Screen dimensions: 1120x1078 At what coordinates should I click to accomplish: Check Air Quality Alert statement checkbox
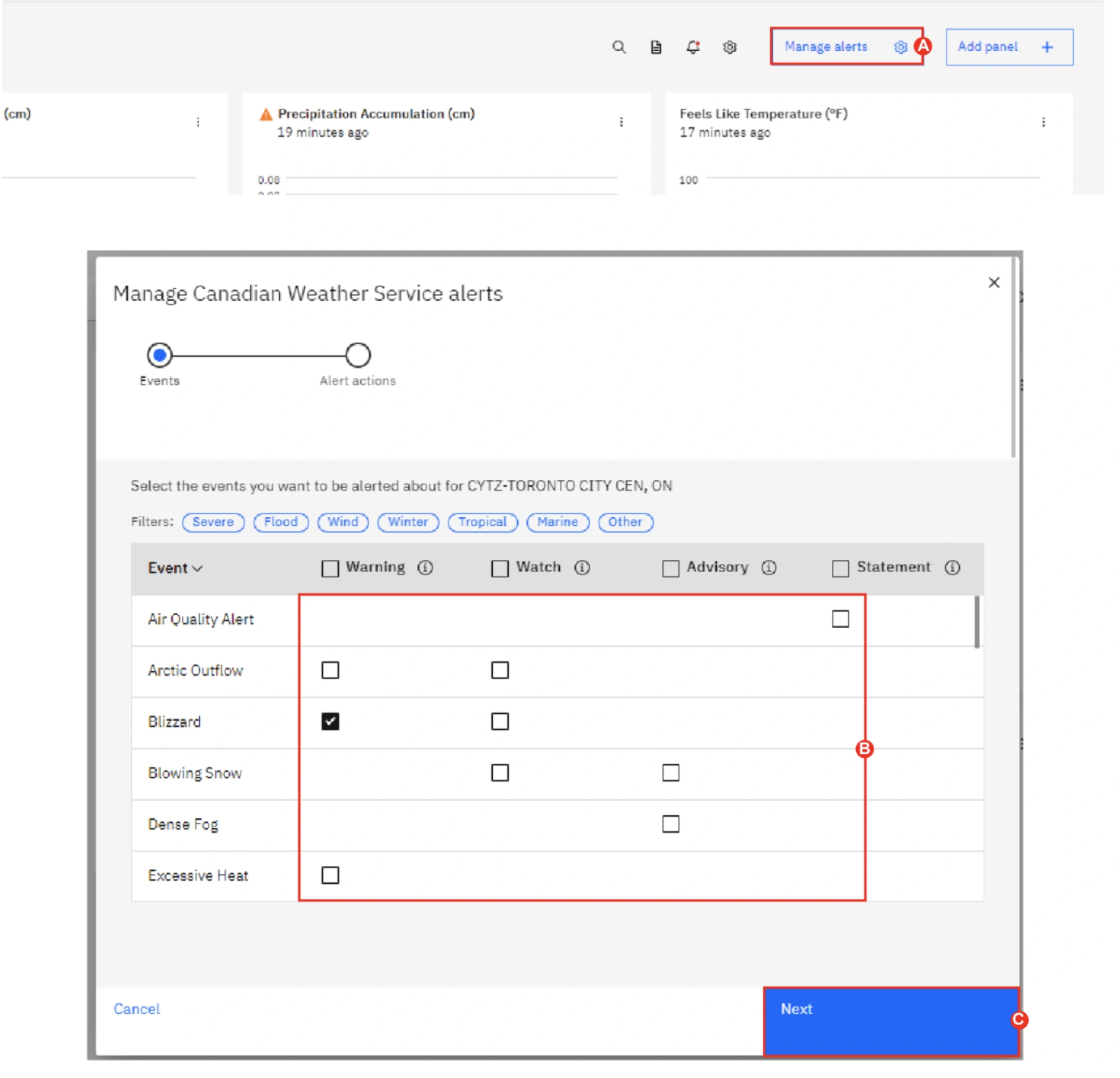click(x=841, y=619)
